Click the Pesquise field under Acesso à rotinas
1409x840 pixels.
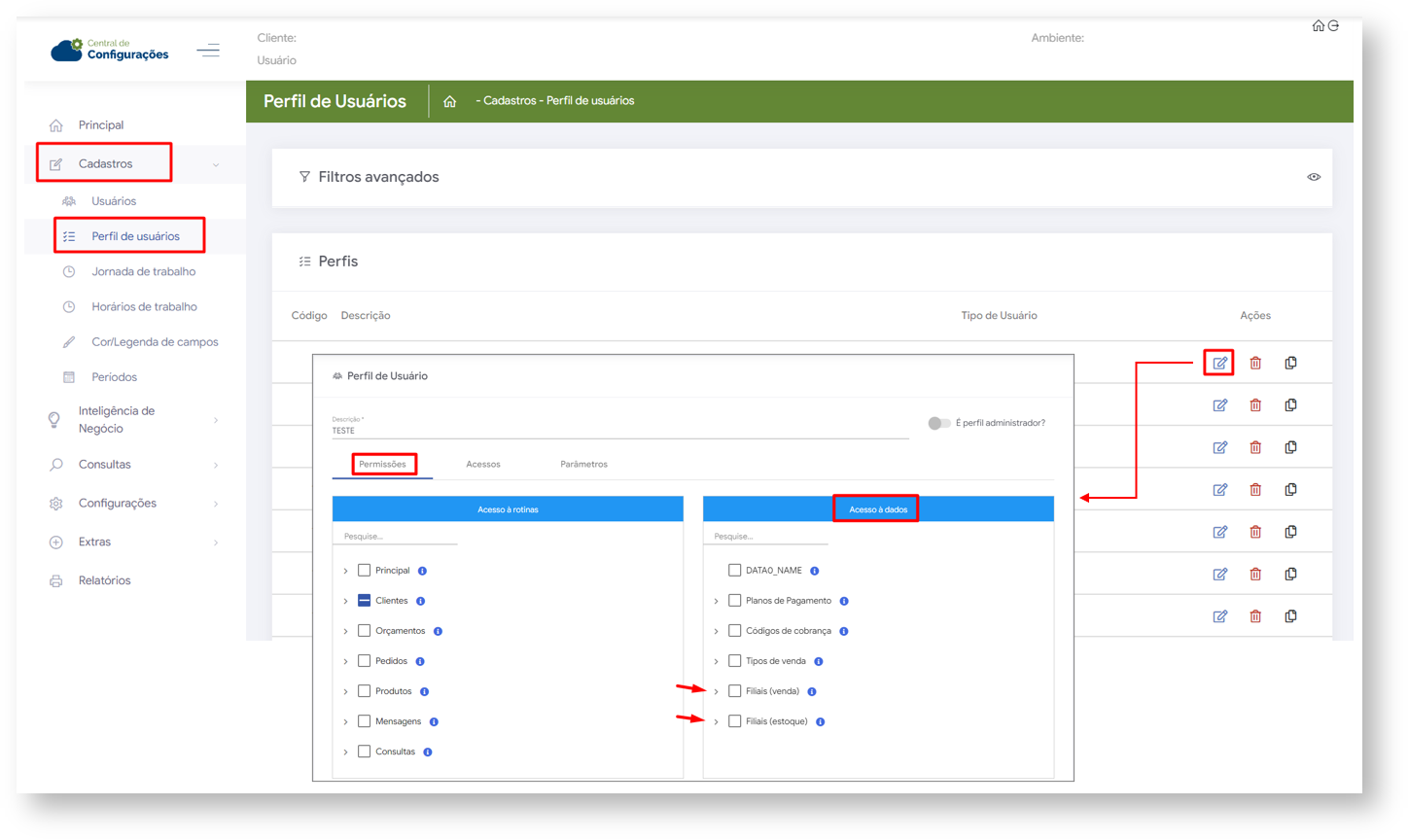pyautogui.click(x=395, y=537)
